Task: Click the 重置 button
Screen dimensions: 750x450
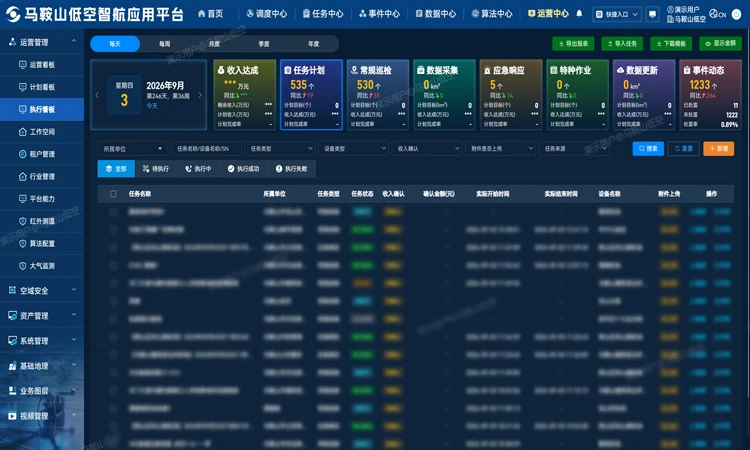Action: (x=684, y=149)
